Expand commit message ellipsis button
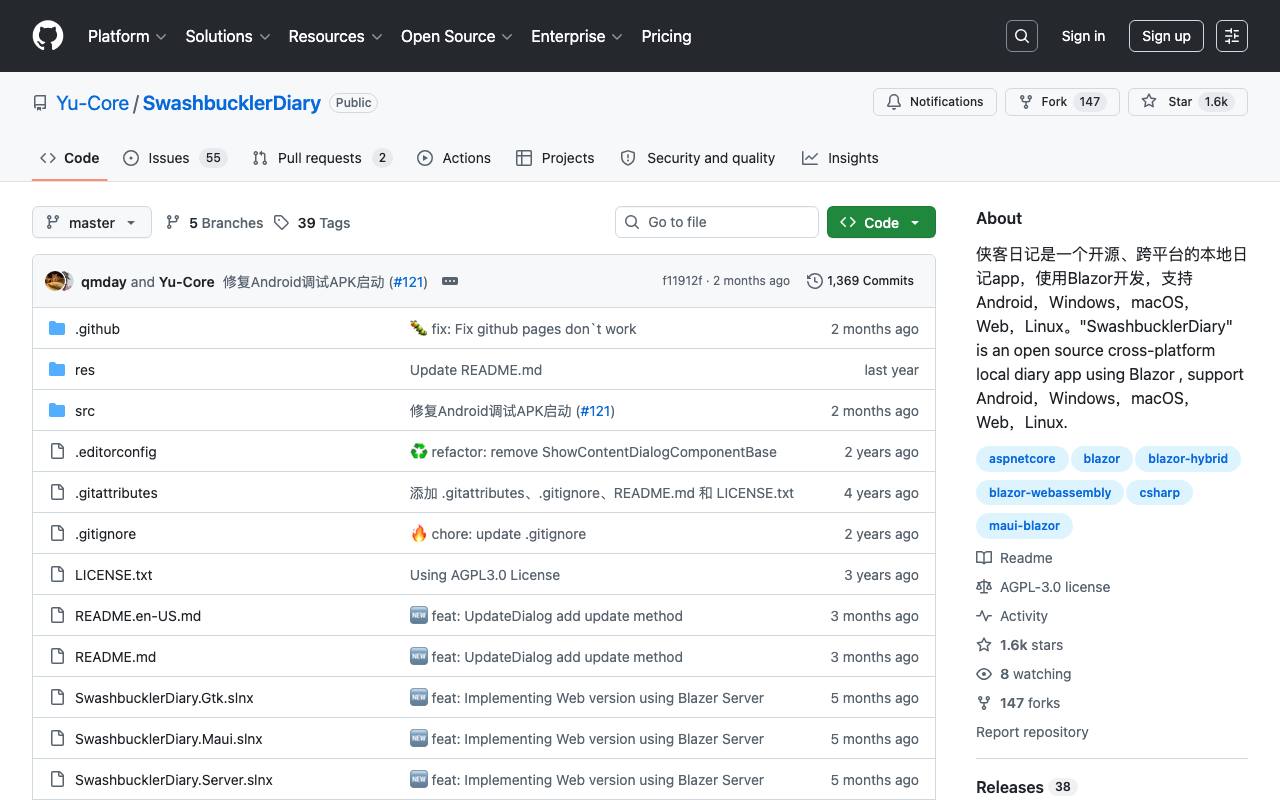This screenshot has height=800, width=1280. click(450, 281)
